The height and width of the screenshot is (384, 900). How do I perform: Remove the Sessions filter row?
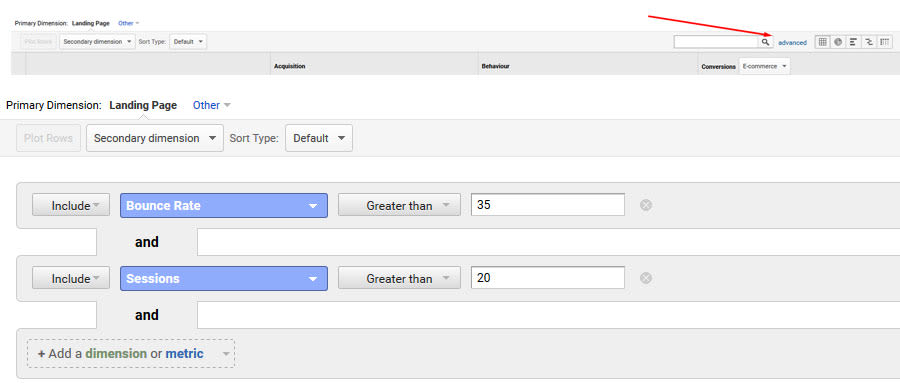(646, 278)
